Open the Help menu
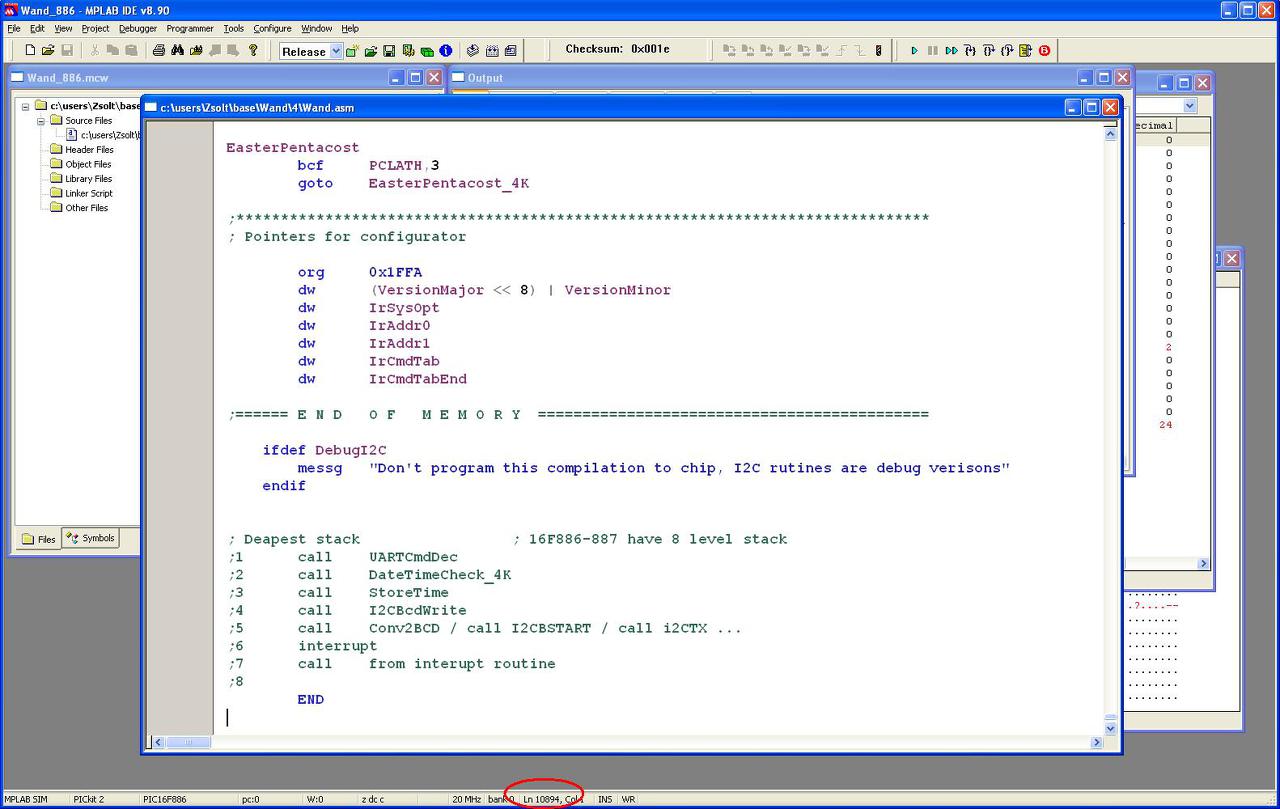Viewport: 1280px width, 809px height. (350, 29)
